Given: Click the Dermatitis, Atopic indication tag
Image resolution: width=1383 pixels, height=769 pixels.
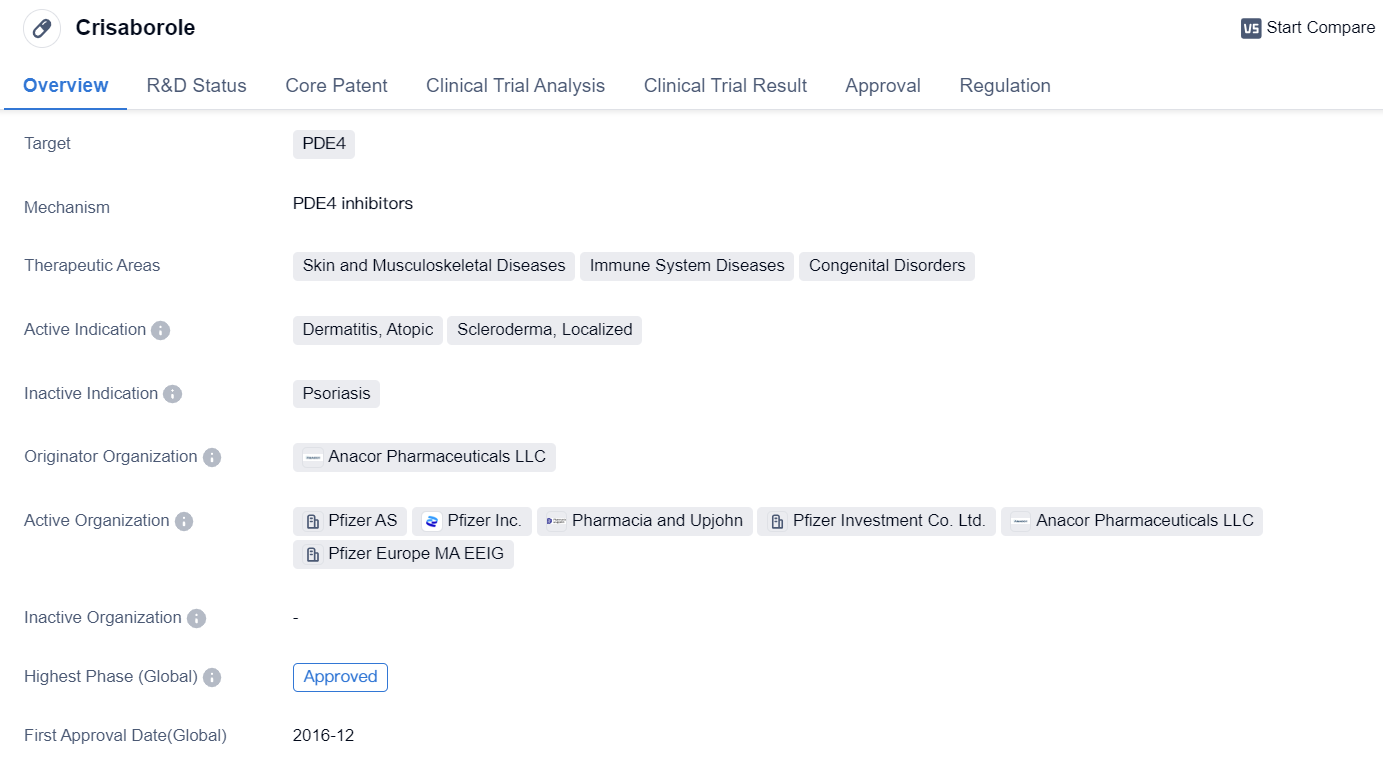Looking at the screenshot, I should tap(367, 330).
